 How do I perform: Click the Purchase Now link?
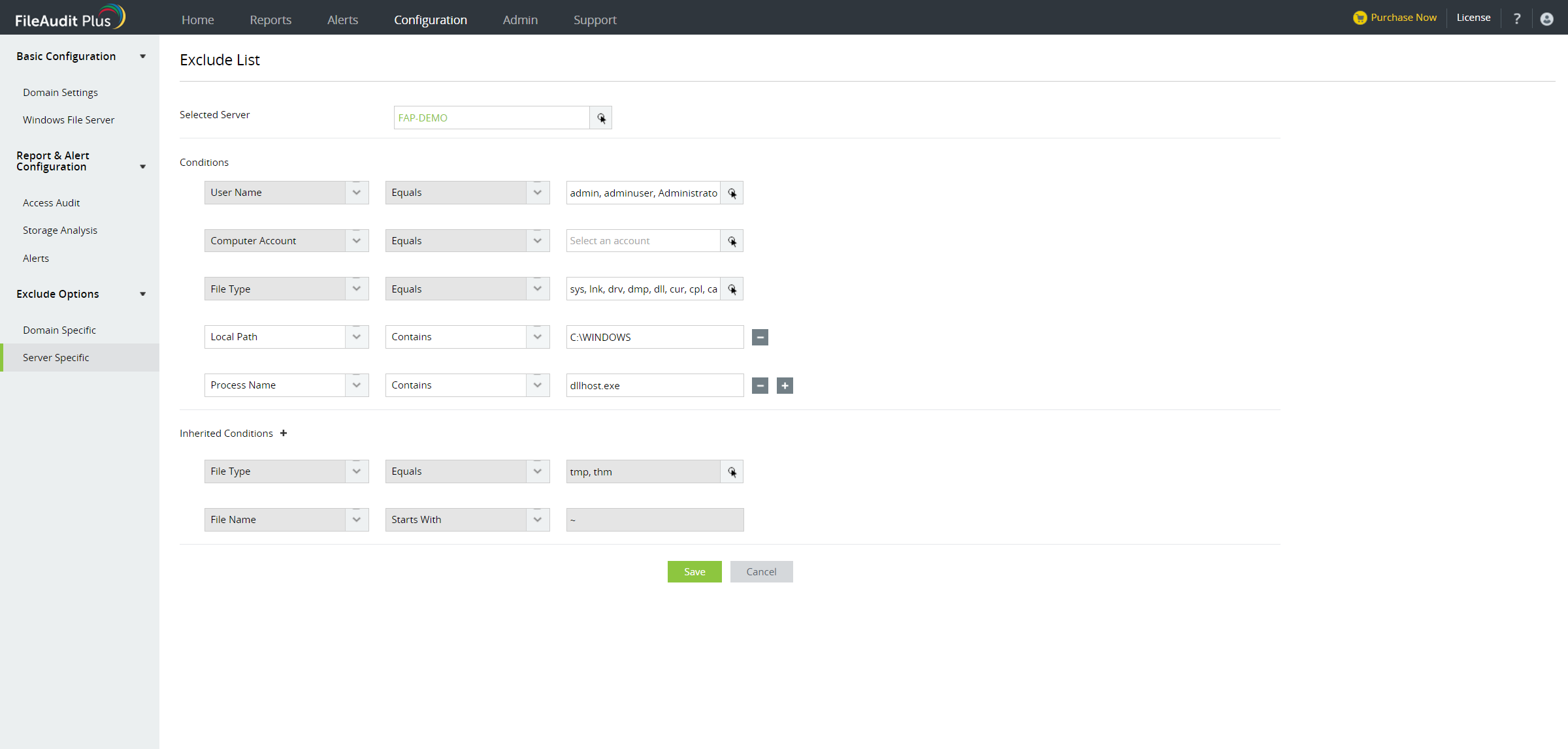[1403, 18]
